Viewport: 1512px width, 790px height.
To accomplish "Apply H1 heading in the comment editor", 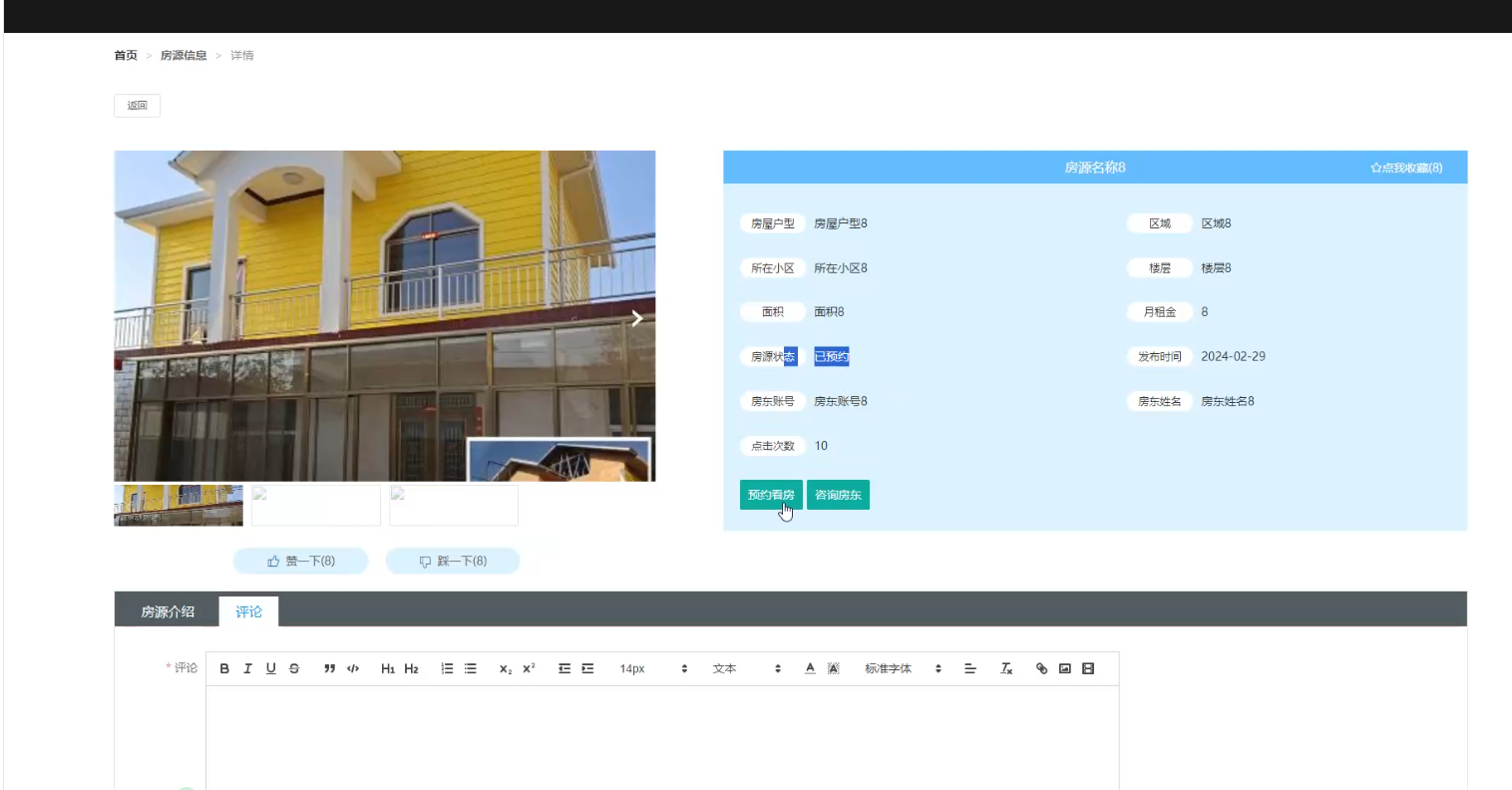I will click(x=388, y=668).
